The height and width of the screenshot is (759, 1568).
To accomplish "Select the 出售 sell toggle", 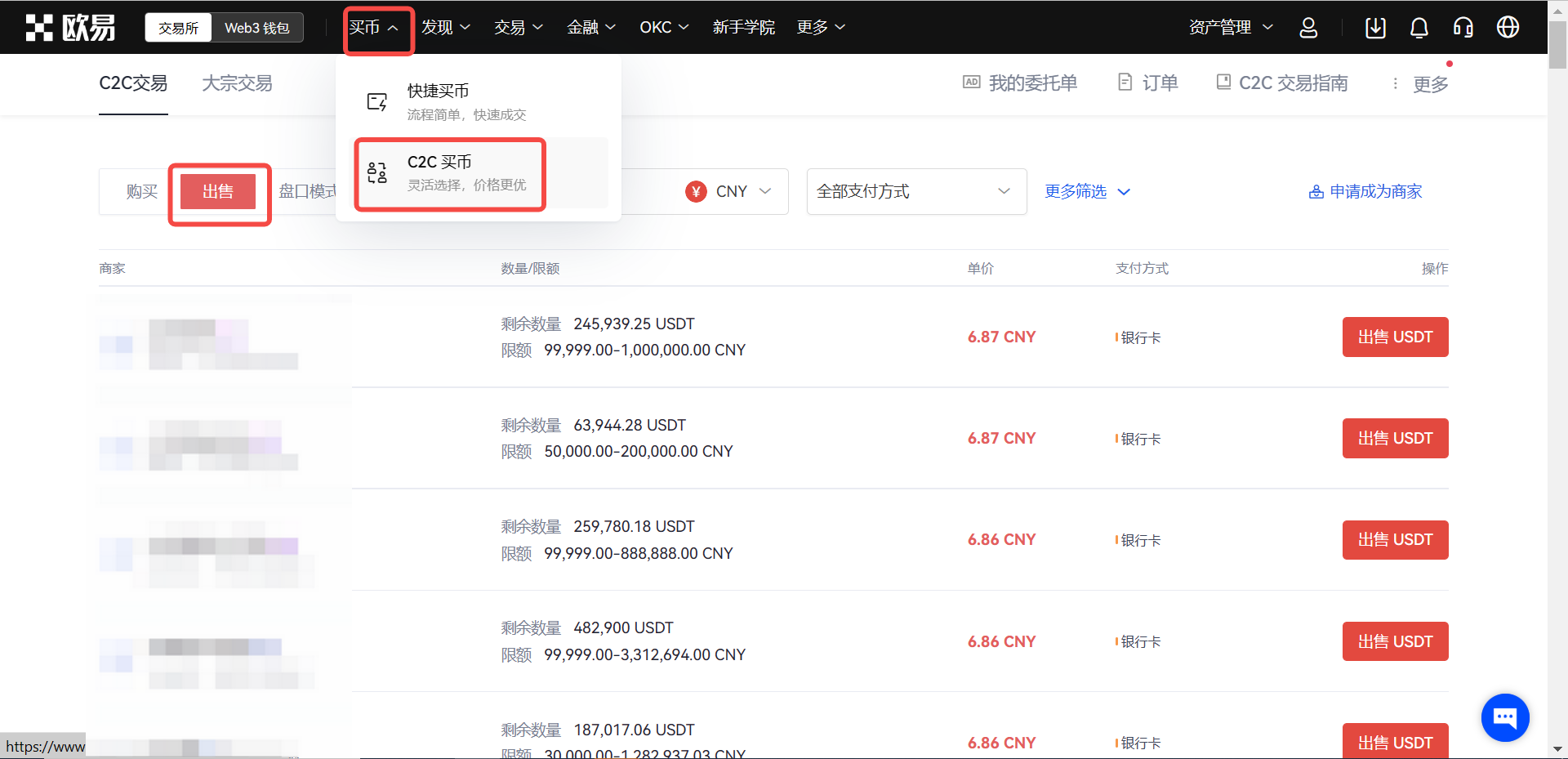I will coord(218,191).
